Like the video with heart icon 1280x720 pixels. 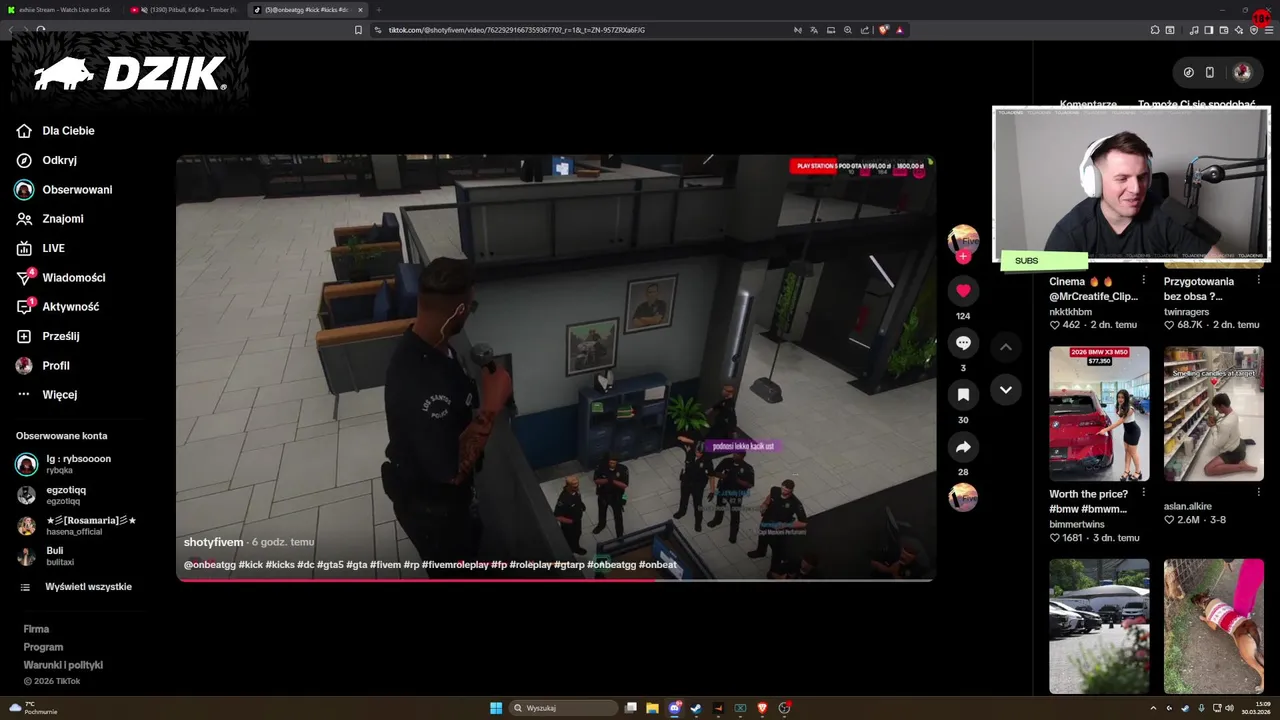coord(963,291)
